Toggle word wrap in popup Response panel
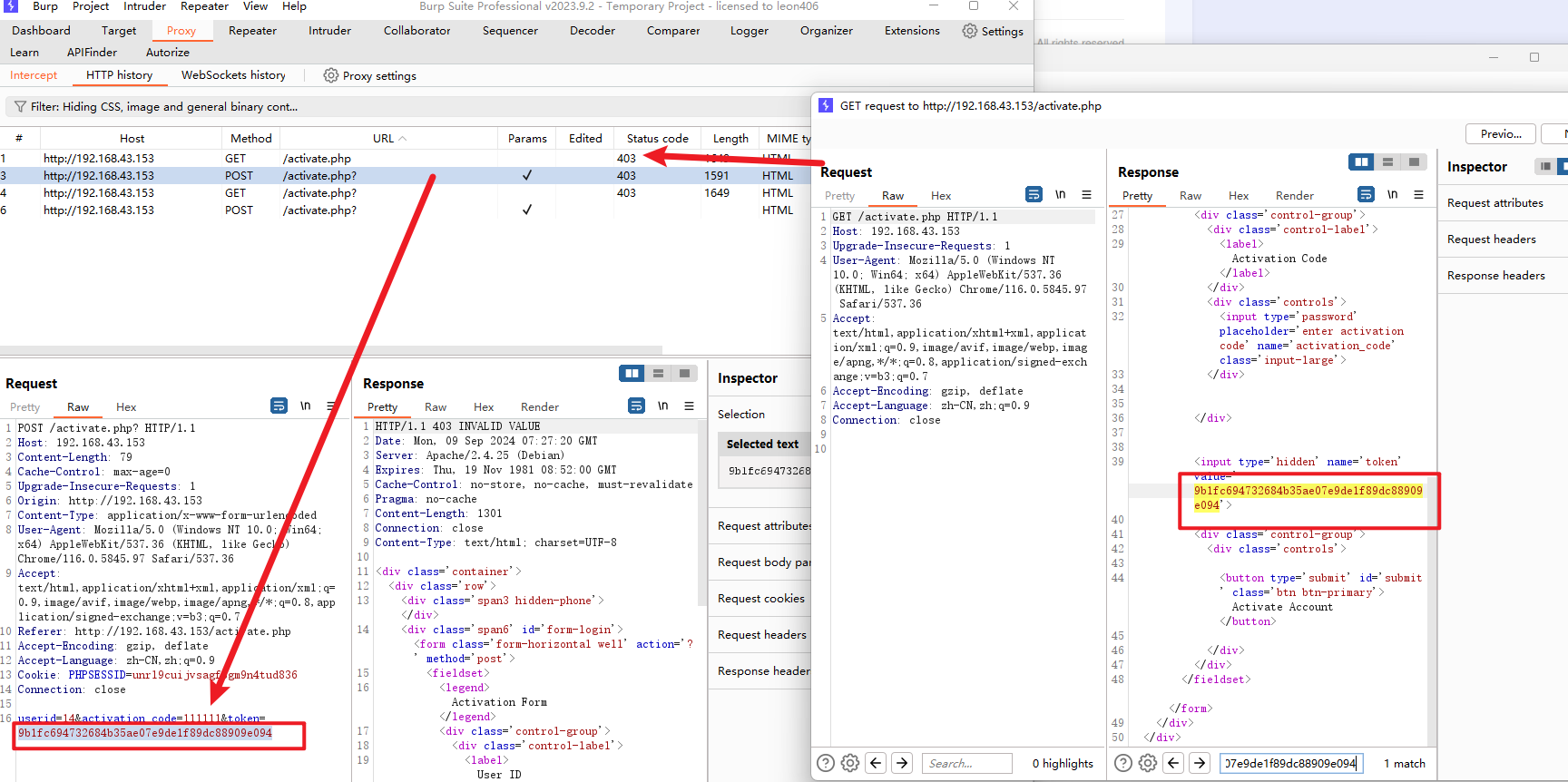 pos(1366,194)
